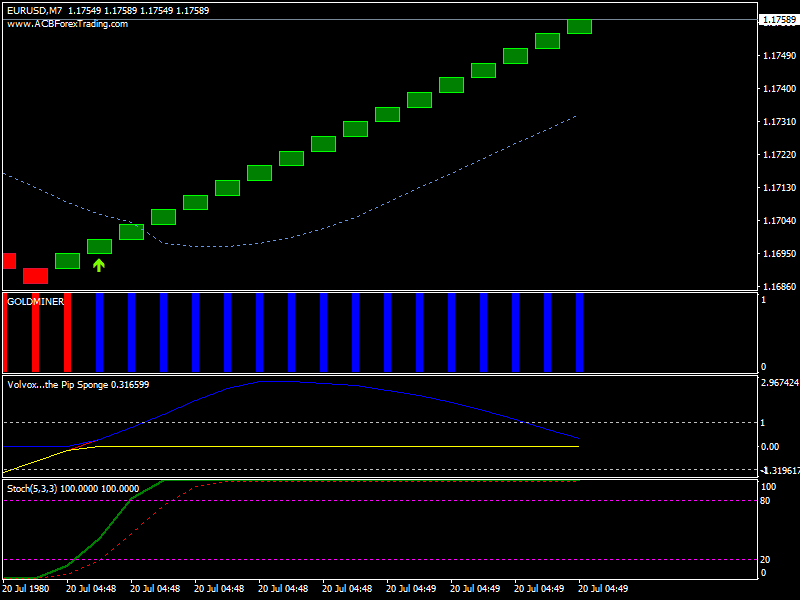Image resolution: width=800 pixels, height=600 pixels.
Task: Select the last blue GOLDMINER histogram bar
Action: click(x=579, y=333)
